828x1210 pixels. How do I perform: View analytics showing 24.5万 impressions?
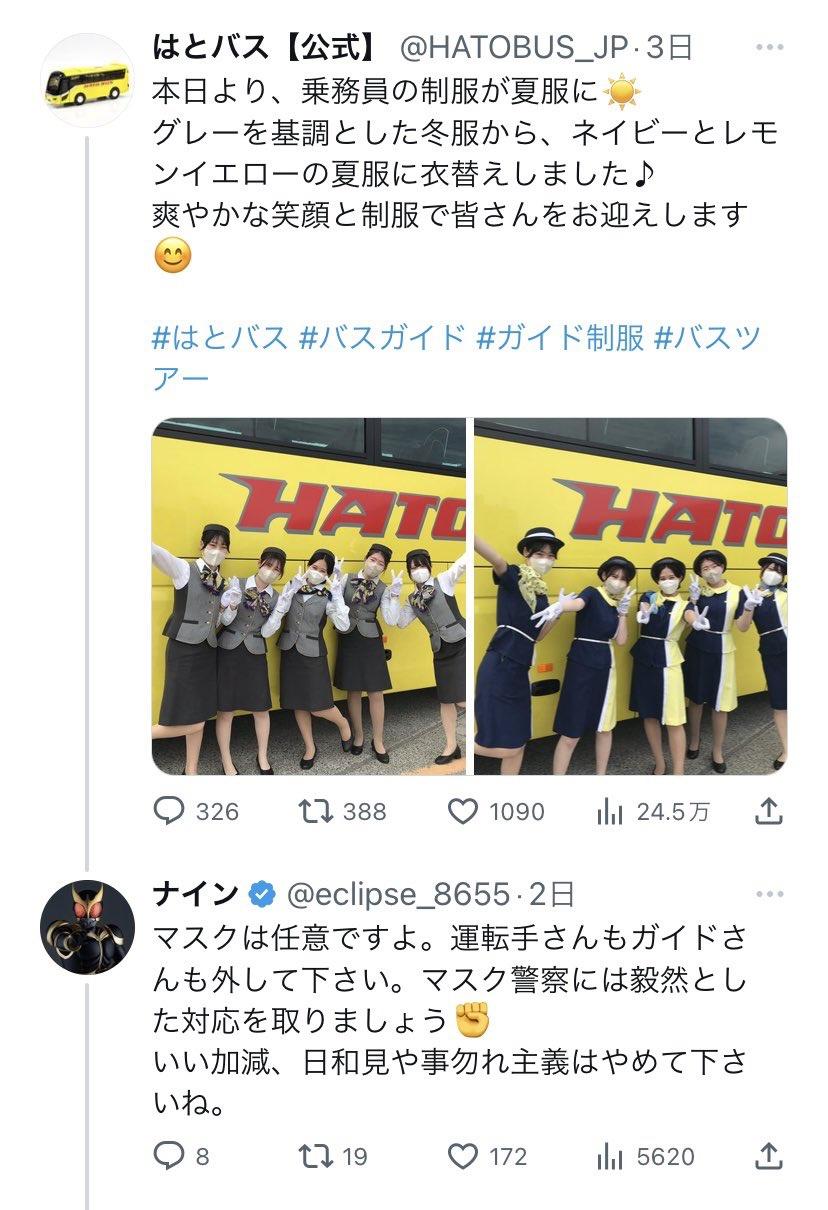click(652, 811)
